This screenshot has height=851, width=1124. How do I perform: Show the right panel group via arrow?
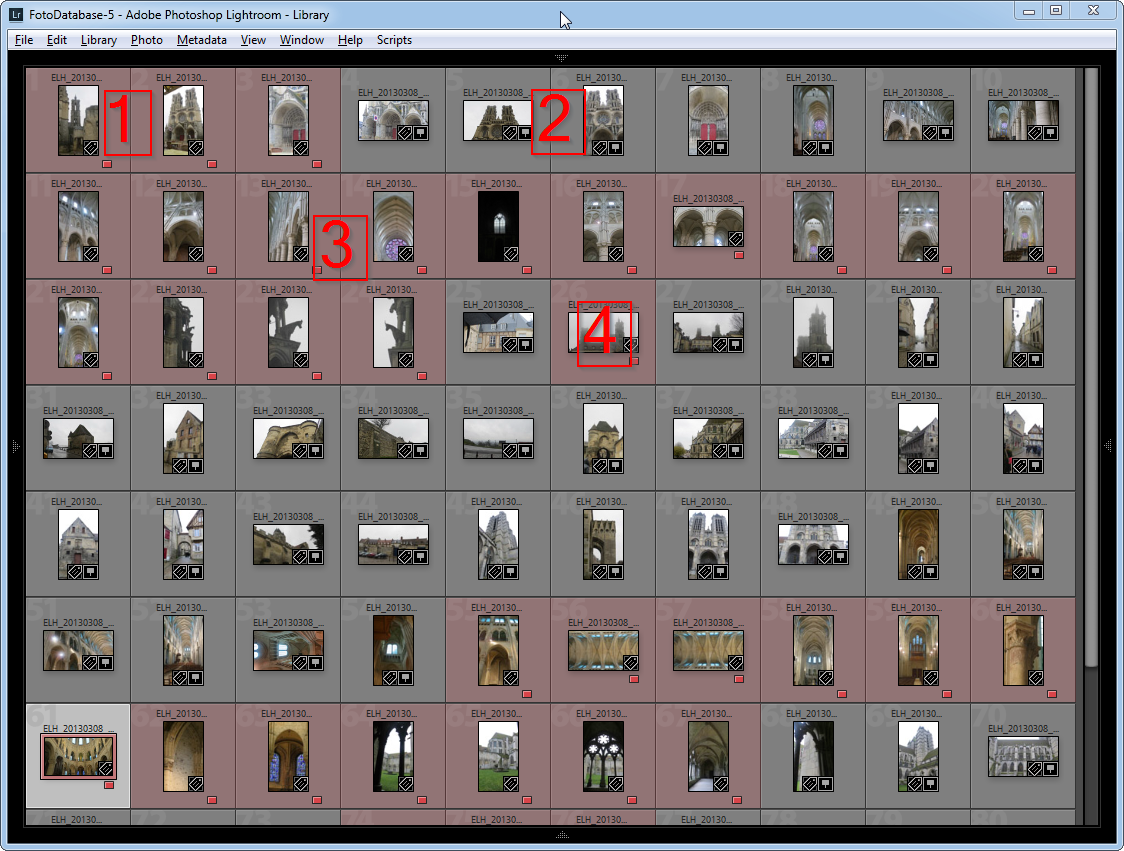point(1108,446)
